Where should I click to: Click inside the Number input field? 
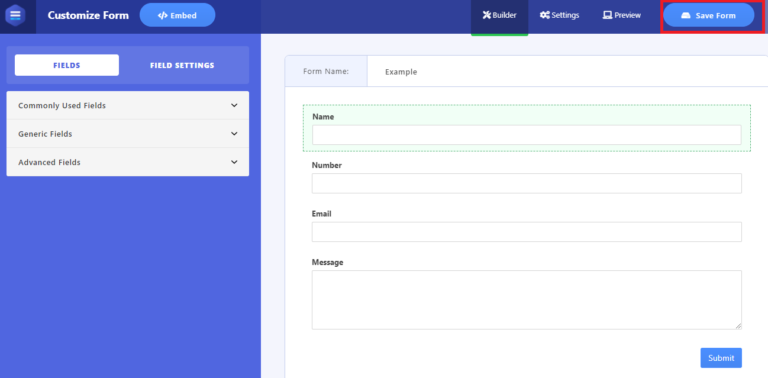pos(527,183)
